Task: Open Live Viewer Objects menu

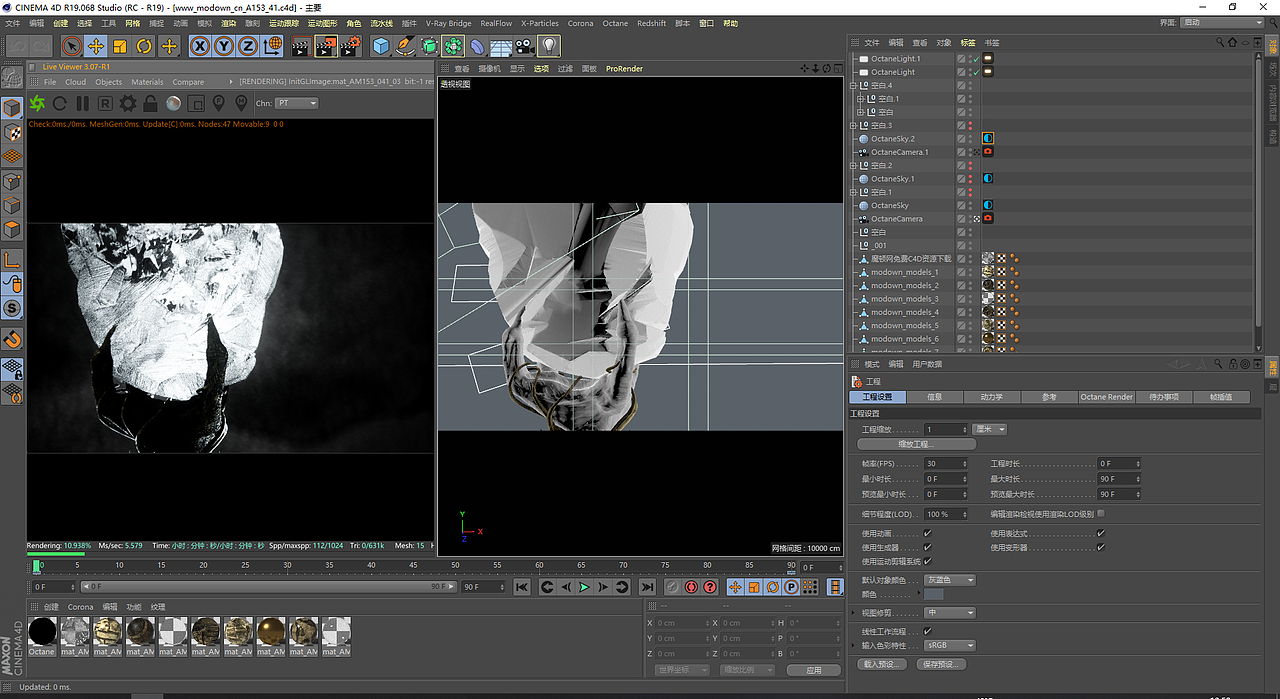Action: (108, 82)
